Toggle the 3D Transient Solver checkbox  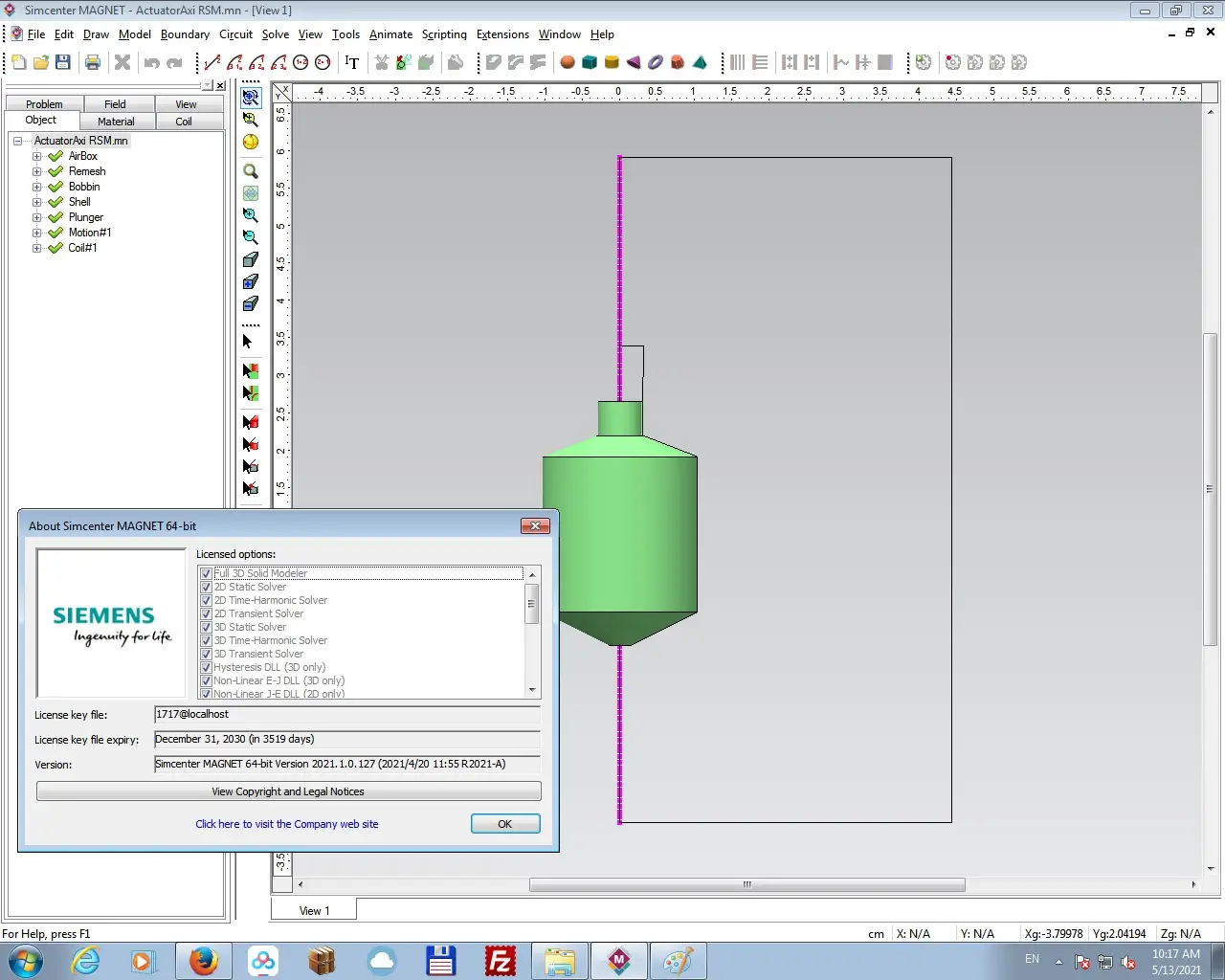206,654
